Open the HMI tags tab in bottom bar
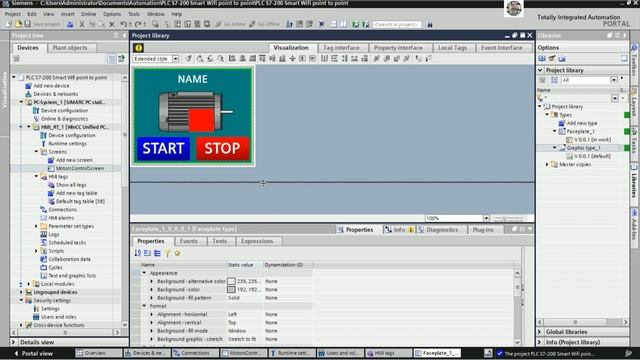This screenshot has width=640, height=360. [388, 353]
